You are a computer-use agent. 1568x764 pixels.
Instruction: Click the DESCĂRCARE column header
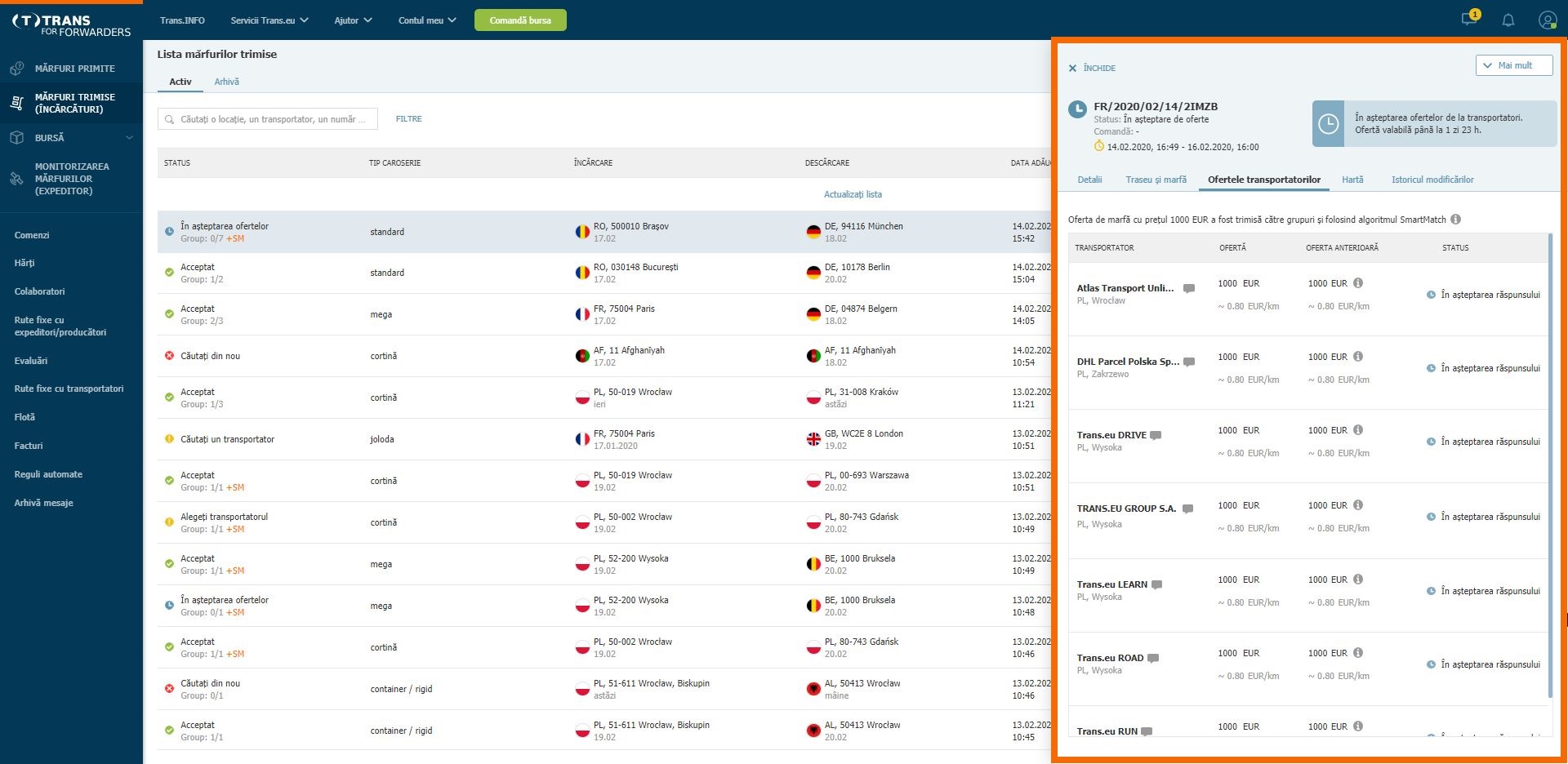click(x=826, y=163)
